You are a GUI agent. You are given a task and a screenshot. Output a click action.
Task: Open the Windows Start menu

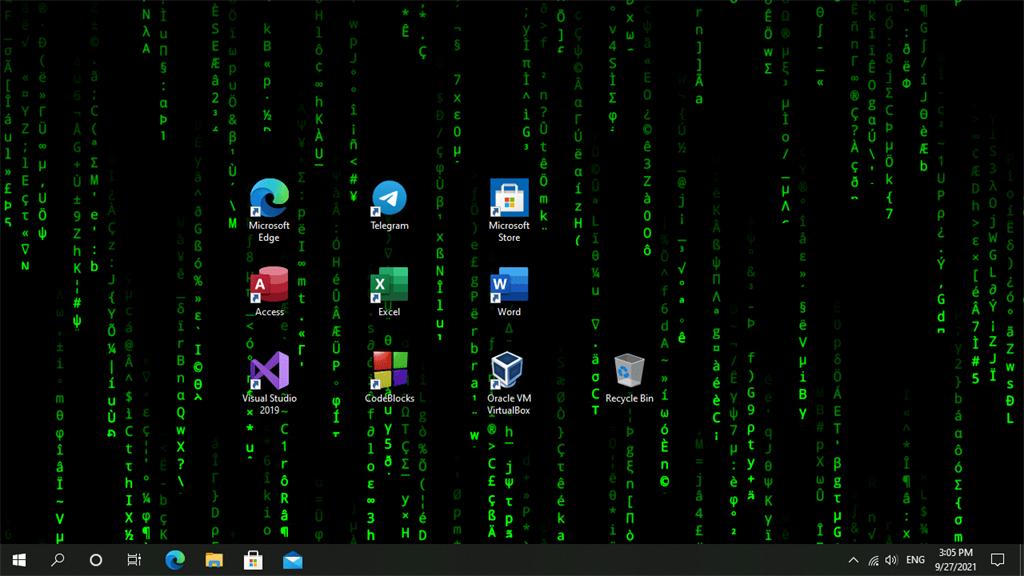pyautogui.click(x=19, y=560)
